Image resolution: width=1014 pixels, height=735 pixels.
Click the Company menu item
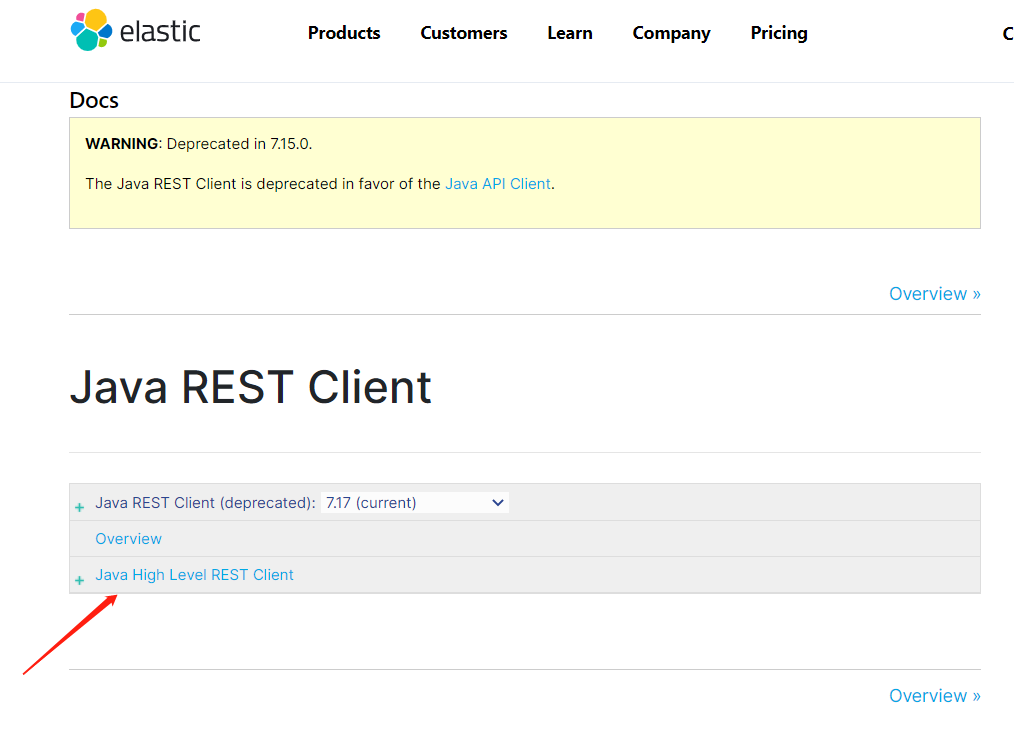pyautogui.click(x=671, y=33)
